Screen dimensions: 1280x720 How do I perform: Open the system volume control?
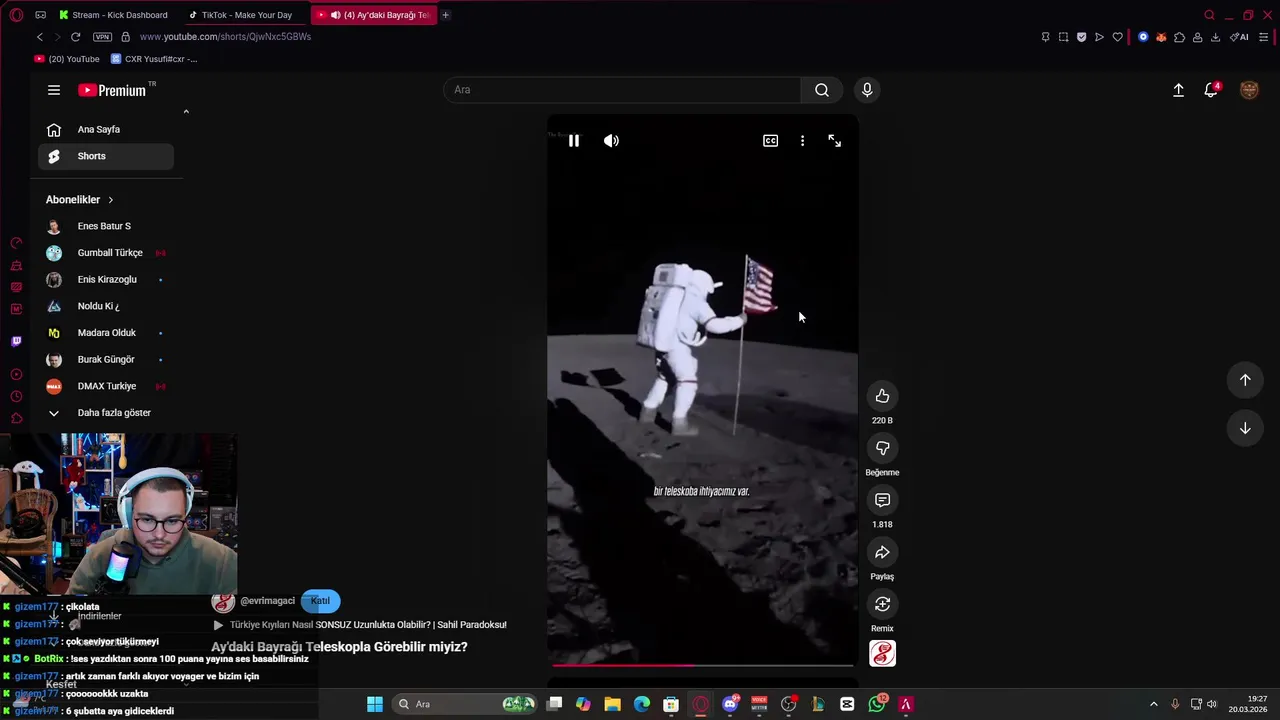1212,704
